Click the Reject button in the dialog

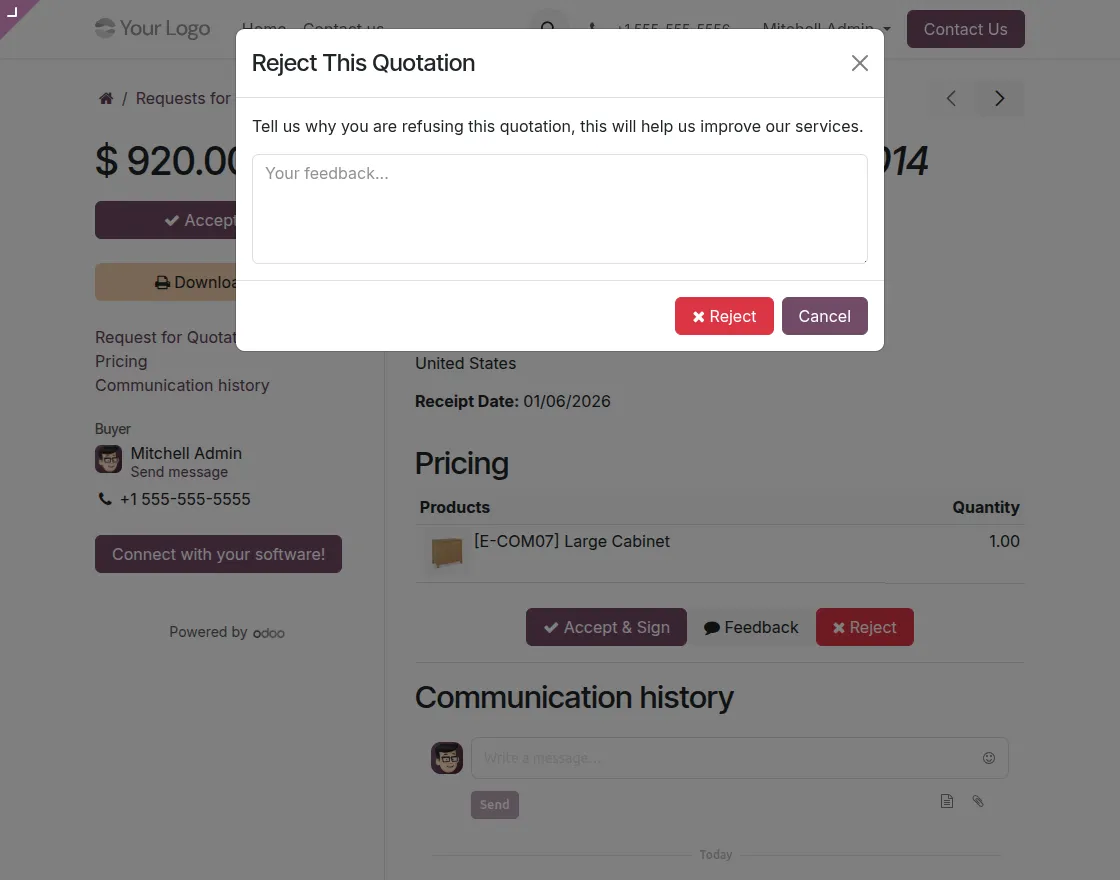724,315
